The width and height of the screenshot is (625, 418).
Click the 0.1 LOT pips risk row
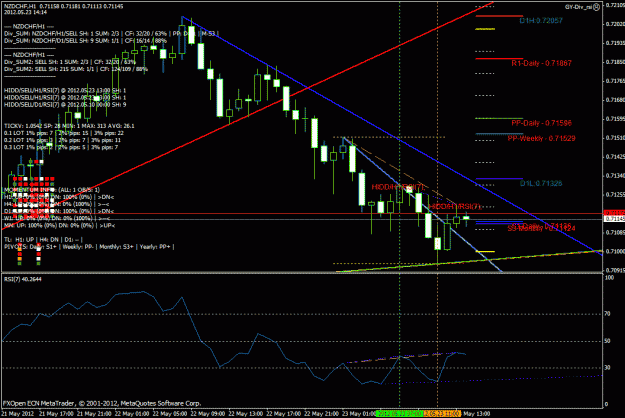[x=64, y=133]
